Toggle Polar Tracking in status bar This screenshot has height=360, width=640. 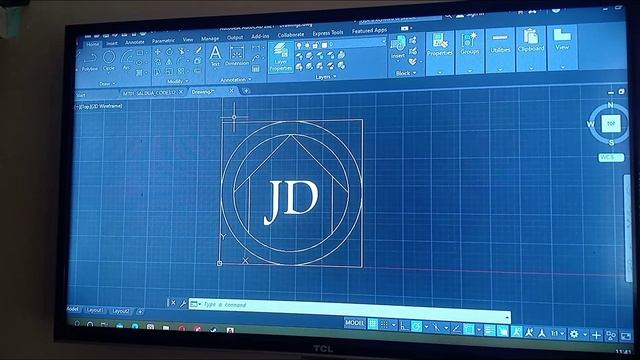coord(416,326)
